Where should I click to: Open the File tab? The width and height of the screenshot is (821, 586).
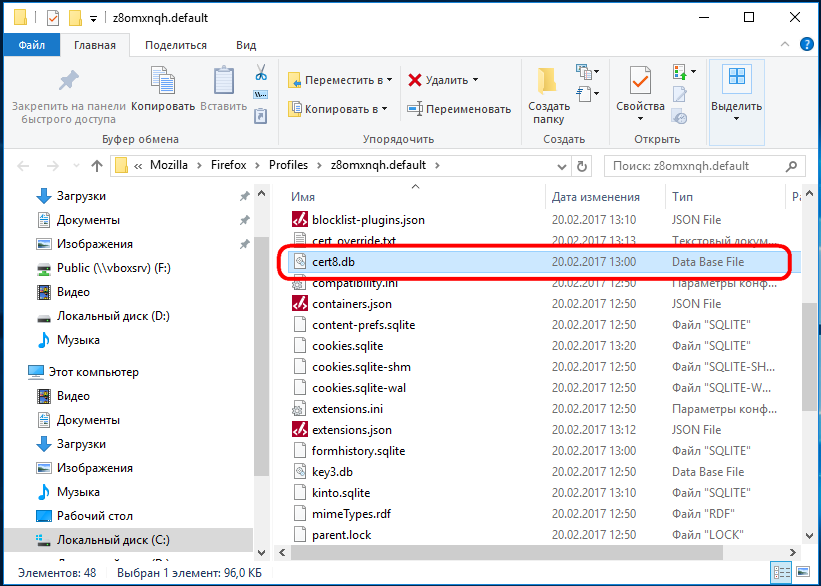(x=31, y=45)
